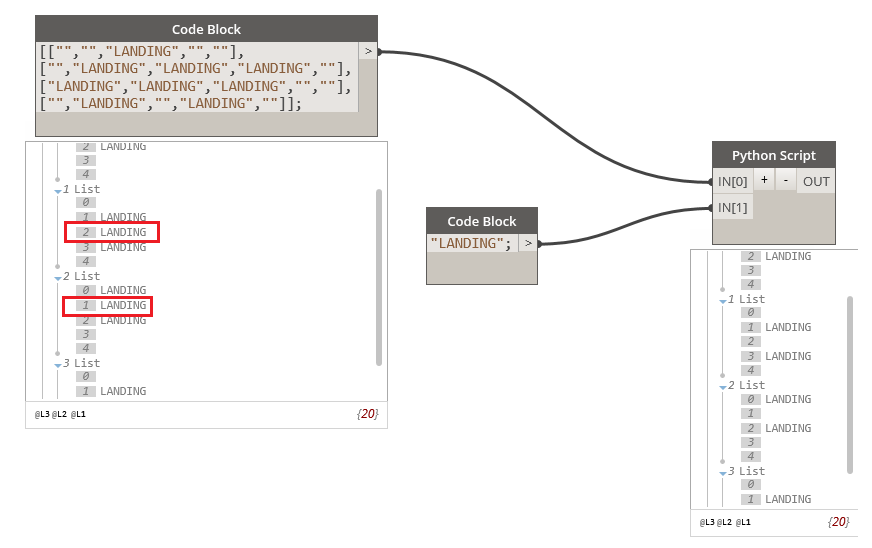This screenshot has width=872, height=548.
Task: Select index 1 LANDING under 3 List, Python preview
Action: [x=776, y=499]
